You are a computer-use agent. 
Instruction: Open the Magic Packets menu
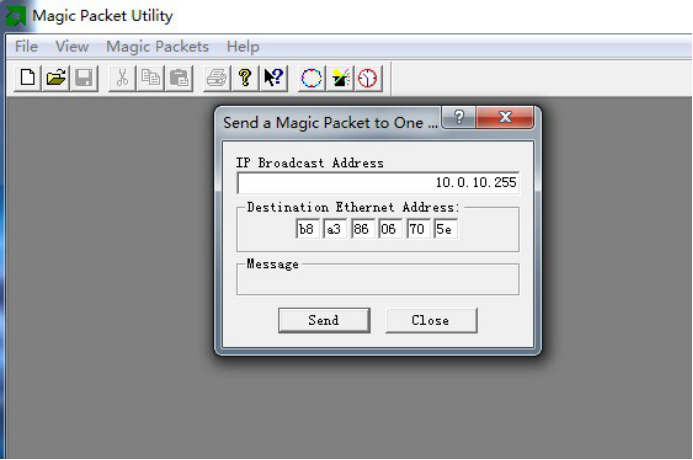(157, 46)
